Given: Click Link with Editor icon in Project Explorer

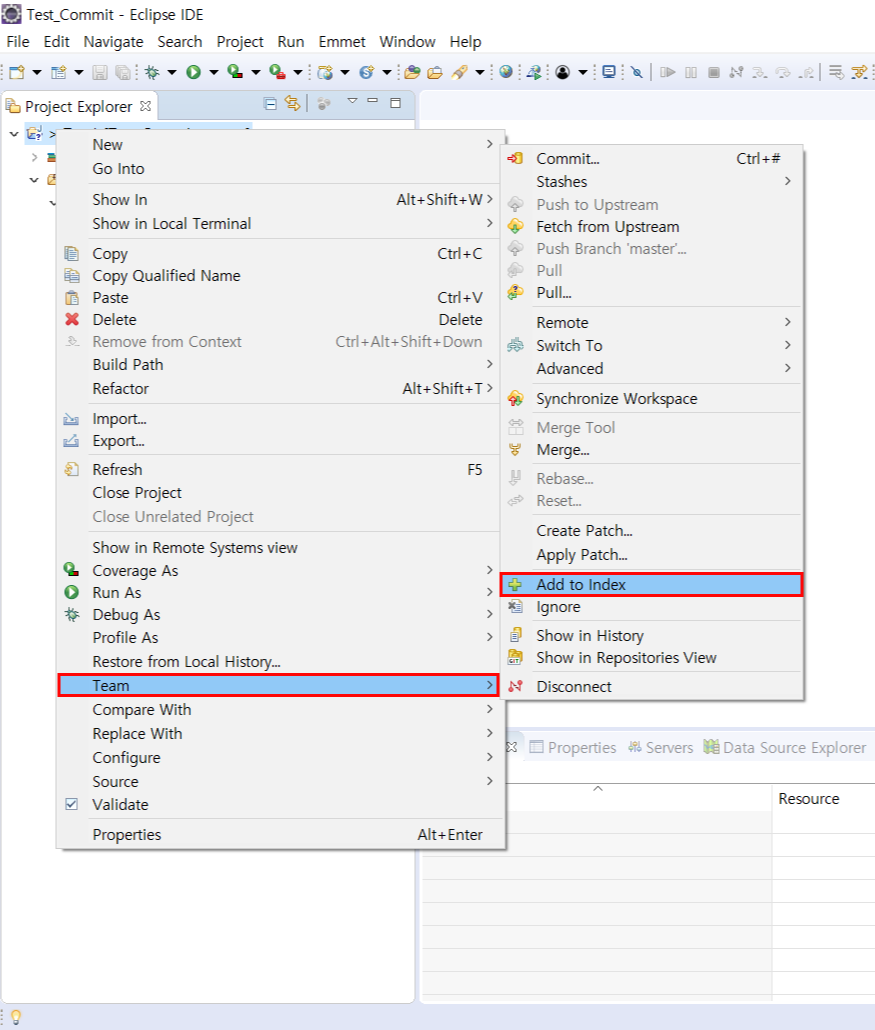Looking at the screenshot, I should click(x=292, y=103).
